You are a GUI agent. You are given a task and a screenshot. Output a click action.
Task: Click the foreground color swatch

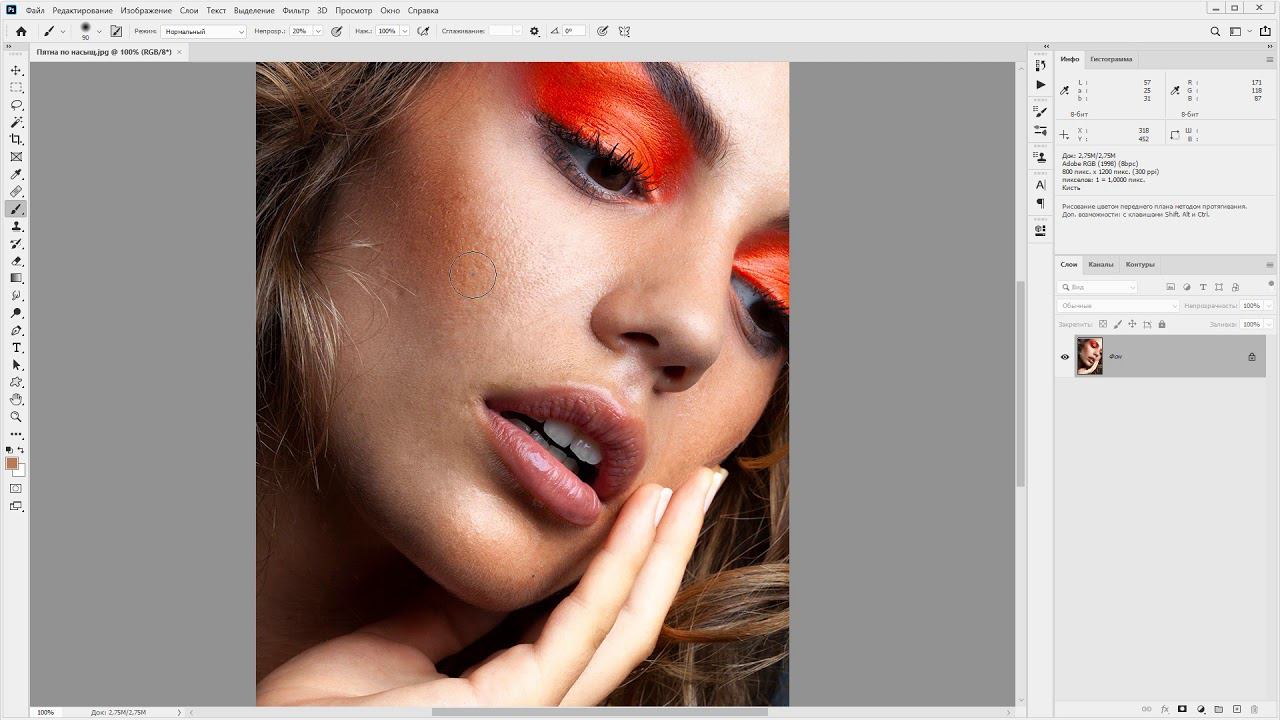[12, 463]
